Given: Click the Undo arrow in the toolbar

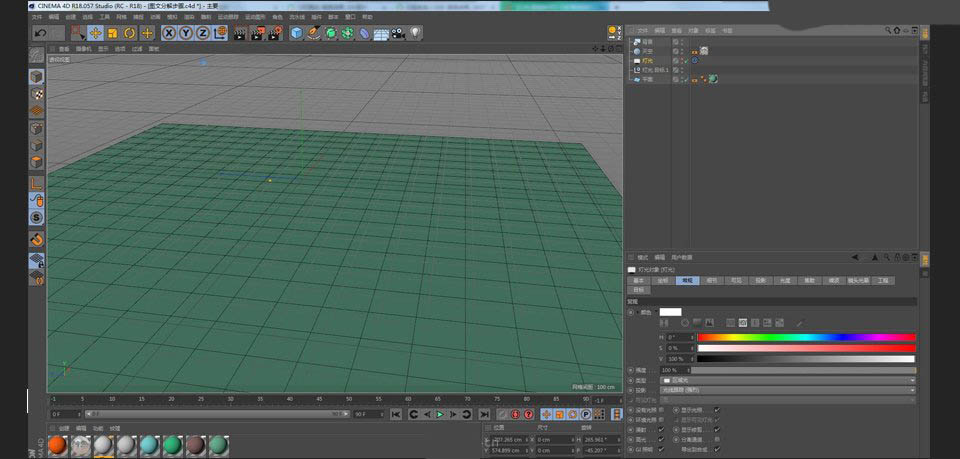Looking at the screenshot, I should click(x=40, y=33).
